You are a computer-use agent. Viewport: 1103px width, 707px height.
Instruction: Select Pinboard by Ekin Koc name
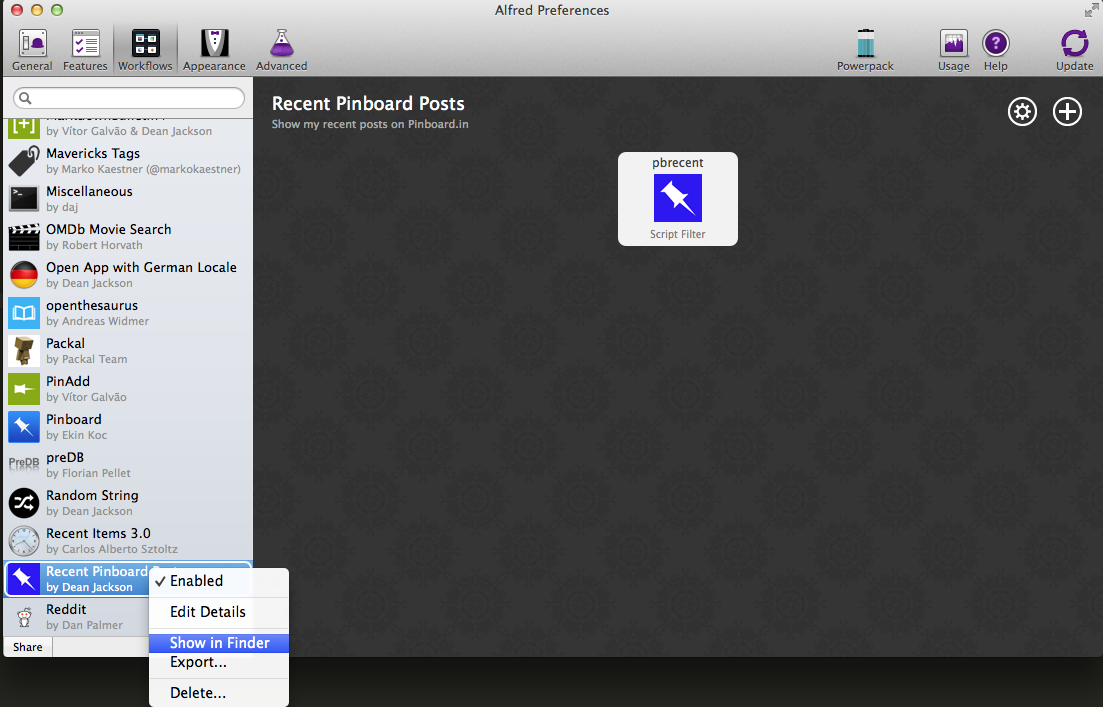coord(74,419)
